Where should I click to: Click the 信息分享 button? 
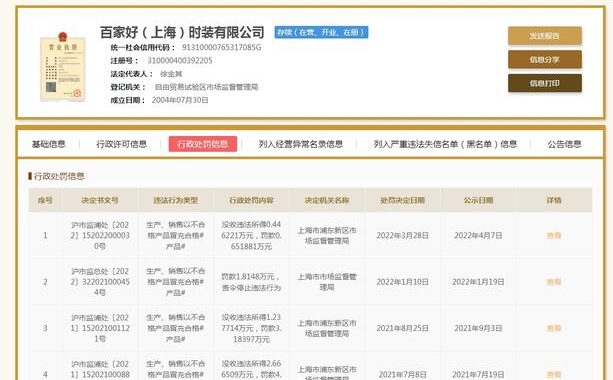tap(545, 59)
